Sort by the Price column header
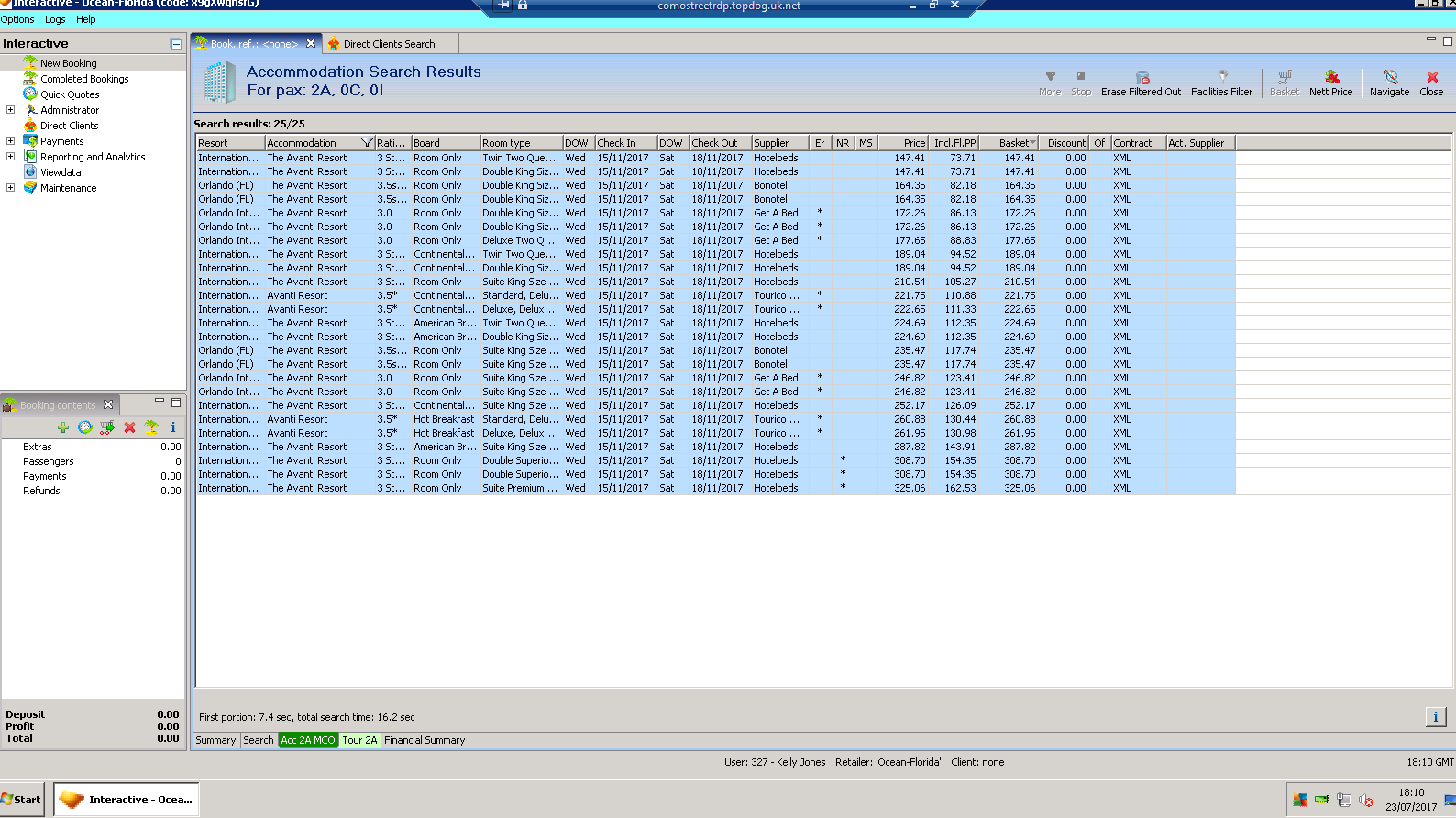This screenshot has height=818, width=1456. click(903, 143)
